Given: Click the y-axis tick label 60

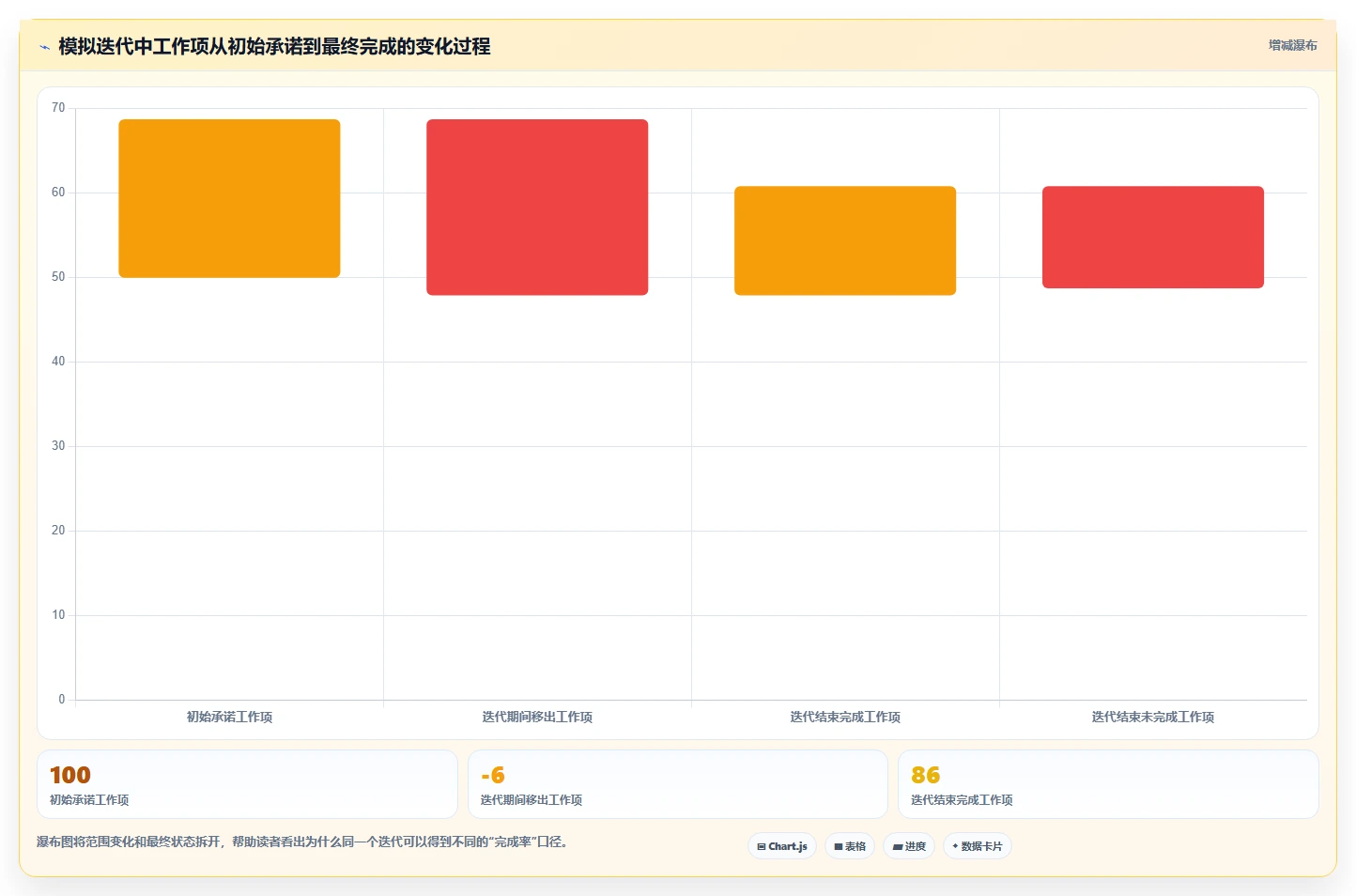Looking at the screenshot, I should (x=58, y=193).
